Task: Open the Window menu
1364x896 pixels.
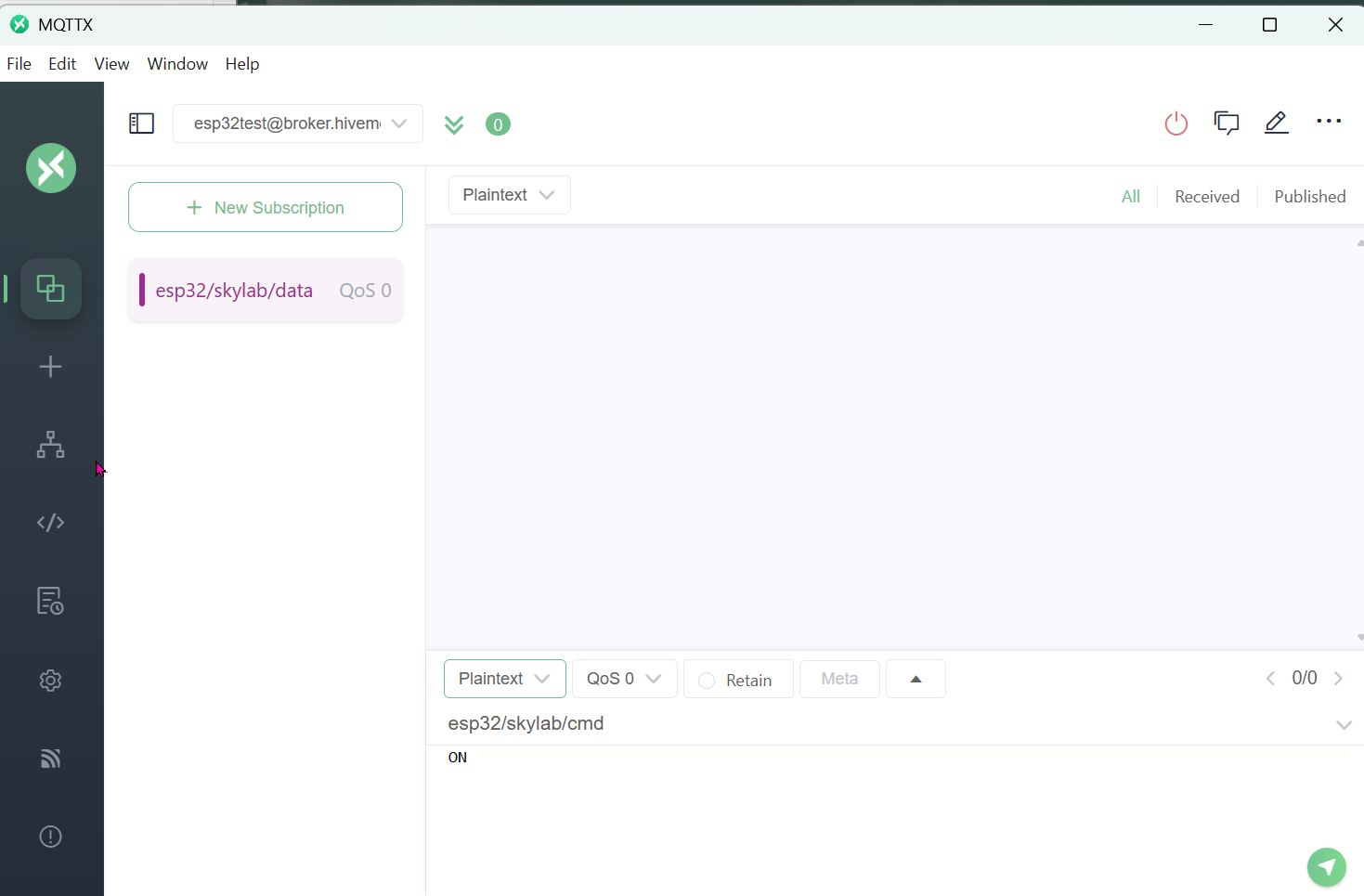Action: pyautogui.click(x=177, y=64)
